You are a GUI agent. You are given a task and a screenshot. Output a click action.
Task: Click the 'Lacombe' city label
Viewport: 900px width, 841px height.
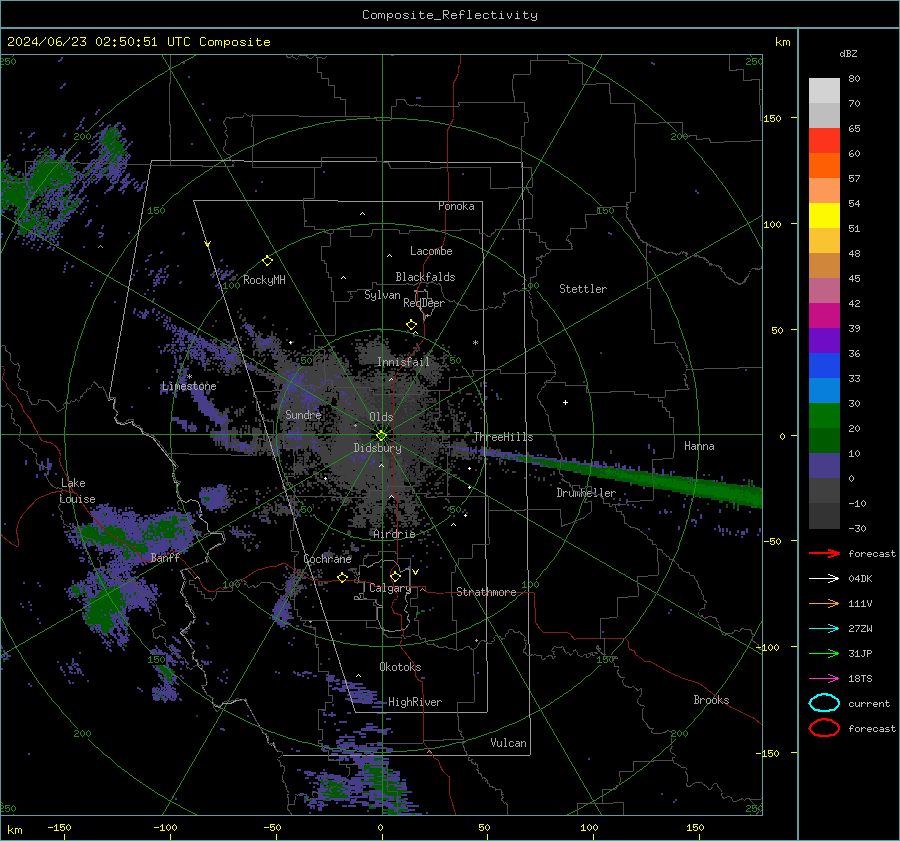click(431, 251)
